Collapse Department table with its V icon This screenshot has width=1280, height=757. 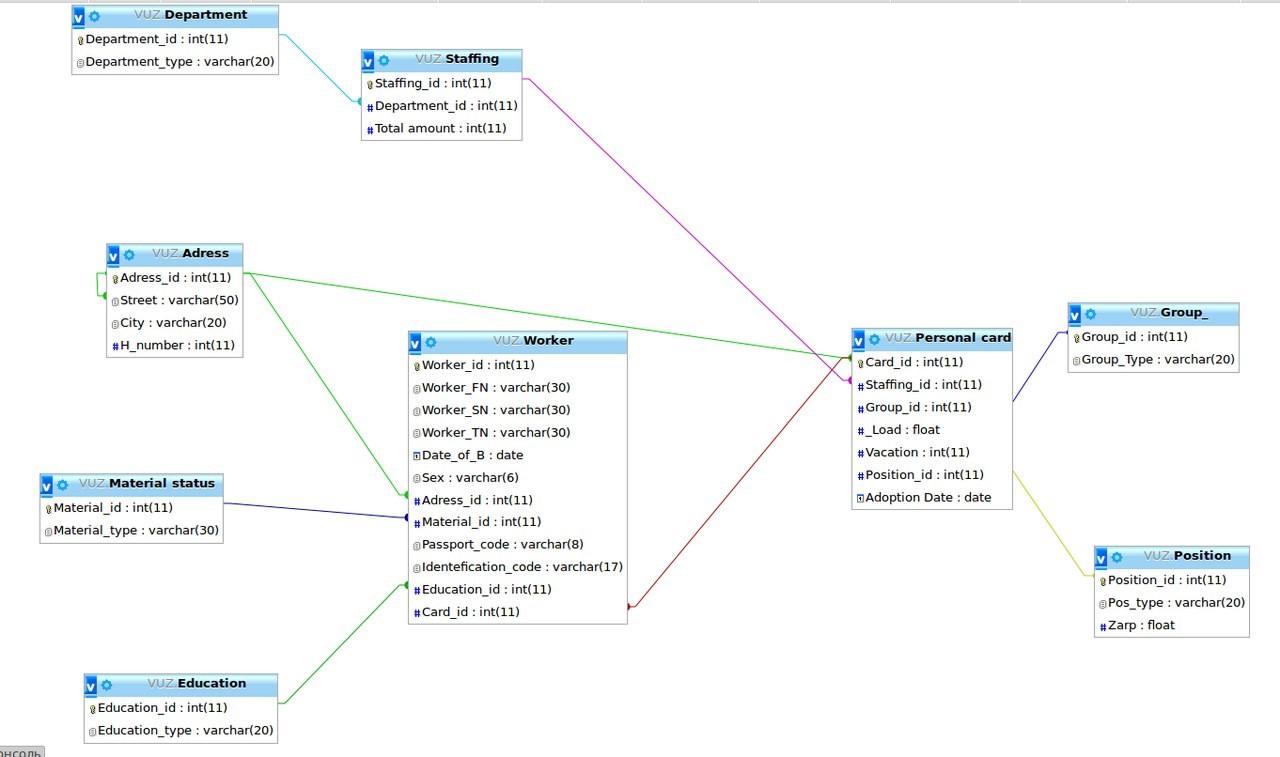point(79,18)
